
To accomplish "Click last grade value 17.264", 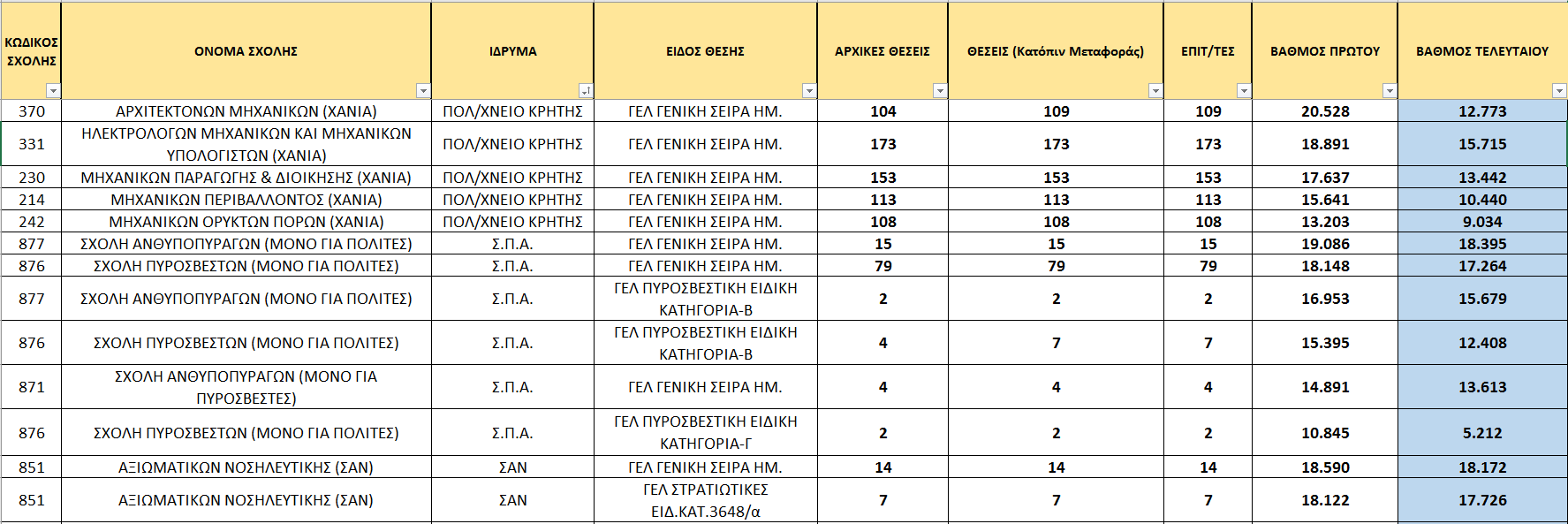I will (x=1482, y=266).
